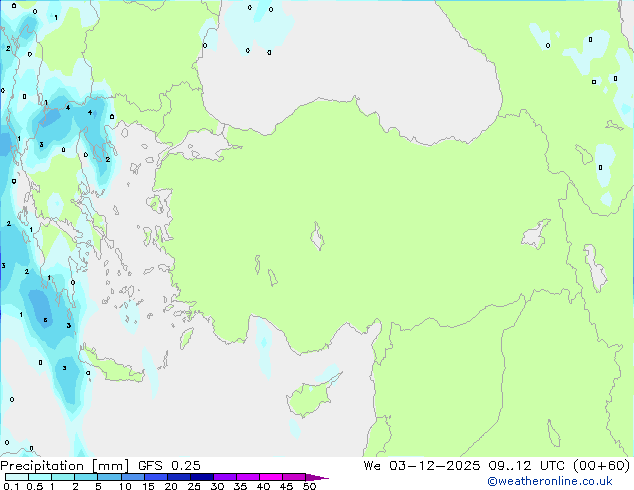This screenshot has width=634, height=490.
Task: Click the 1–2 mm legend color swatch
Action: 63,477
